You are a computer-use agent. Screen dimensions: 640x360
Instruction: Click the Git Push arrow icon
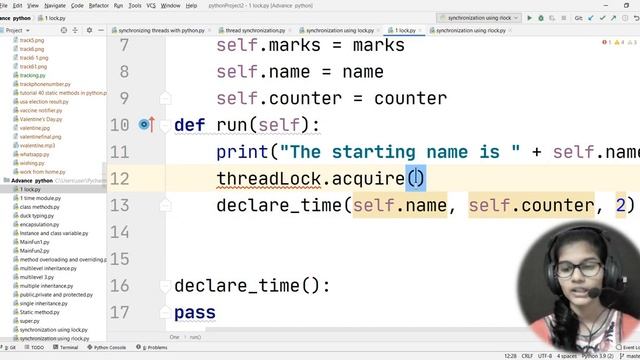coord(613,18)
